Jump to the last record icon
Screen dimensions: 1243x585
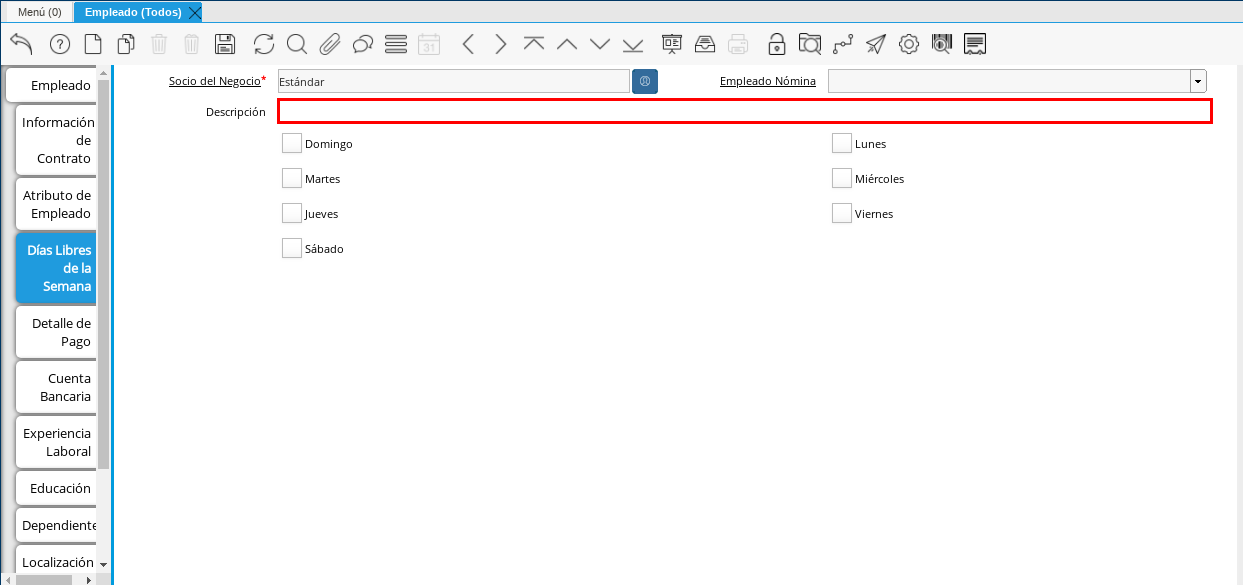(633, 44)
